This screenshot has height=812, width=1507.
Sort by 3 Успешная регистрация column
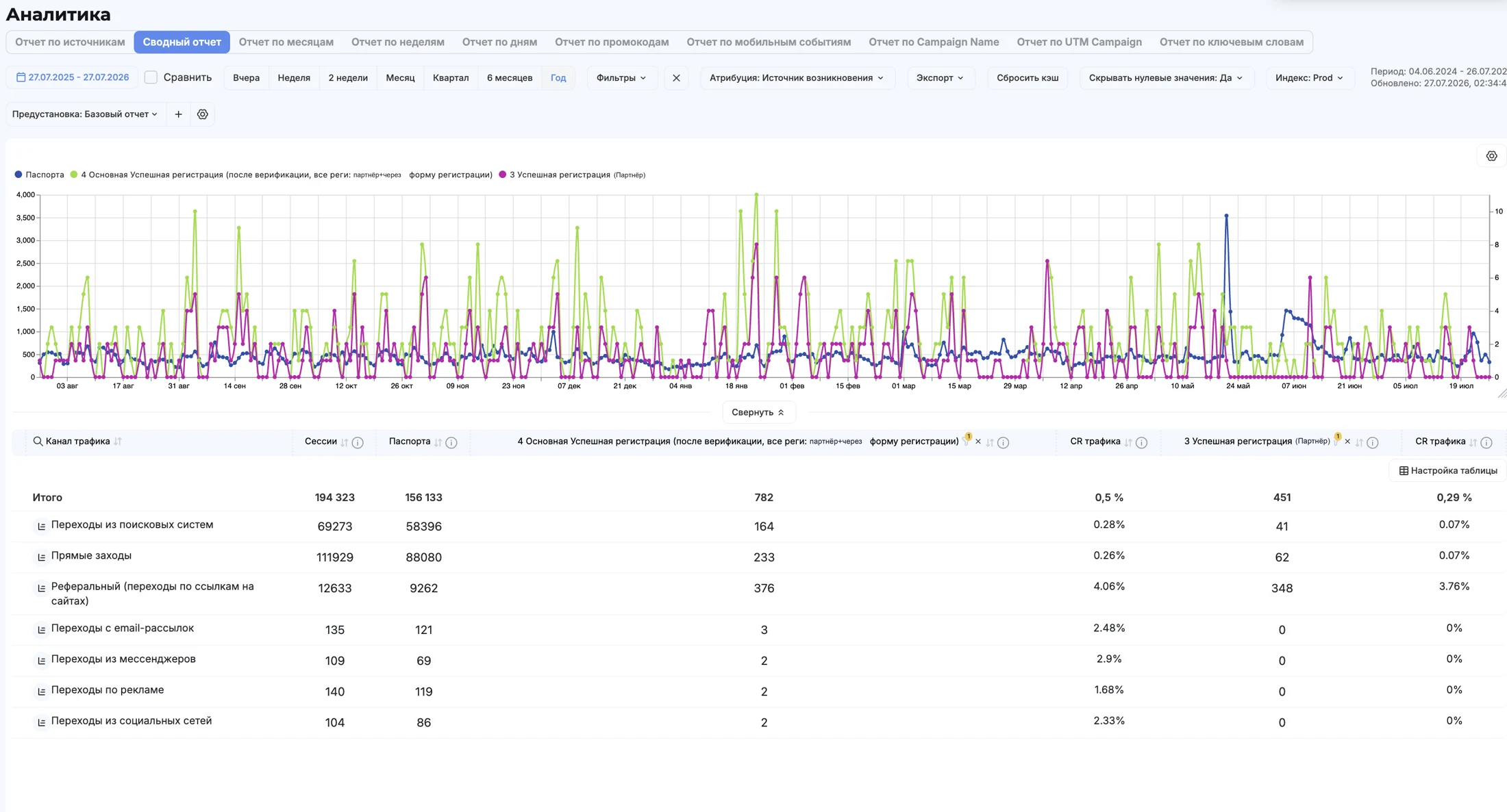click(1360, 442)
